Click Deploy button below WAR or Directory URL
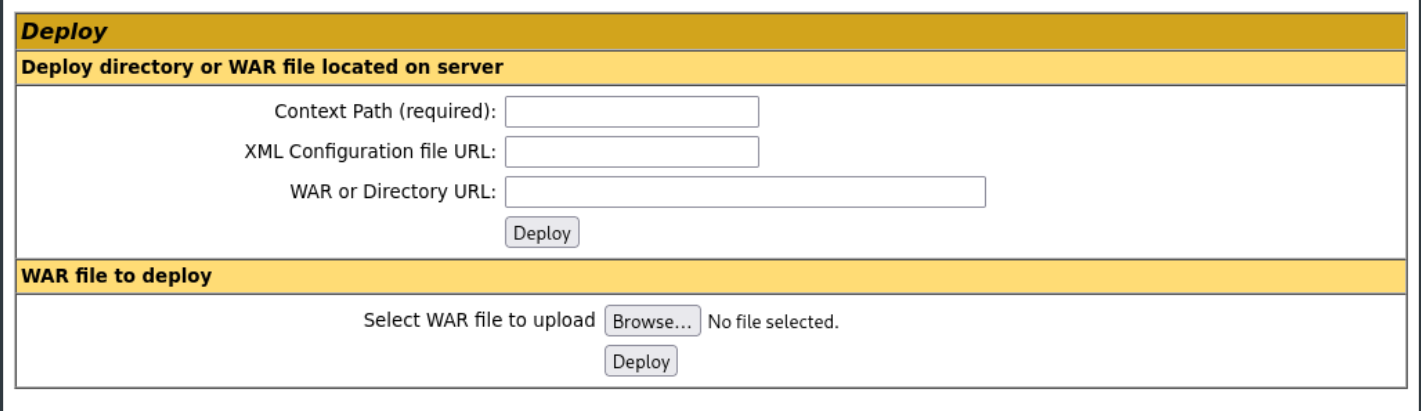 (542, 233)
